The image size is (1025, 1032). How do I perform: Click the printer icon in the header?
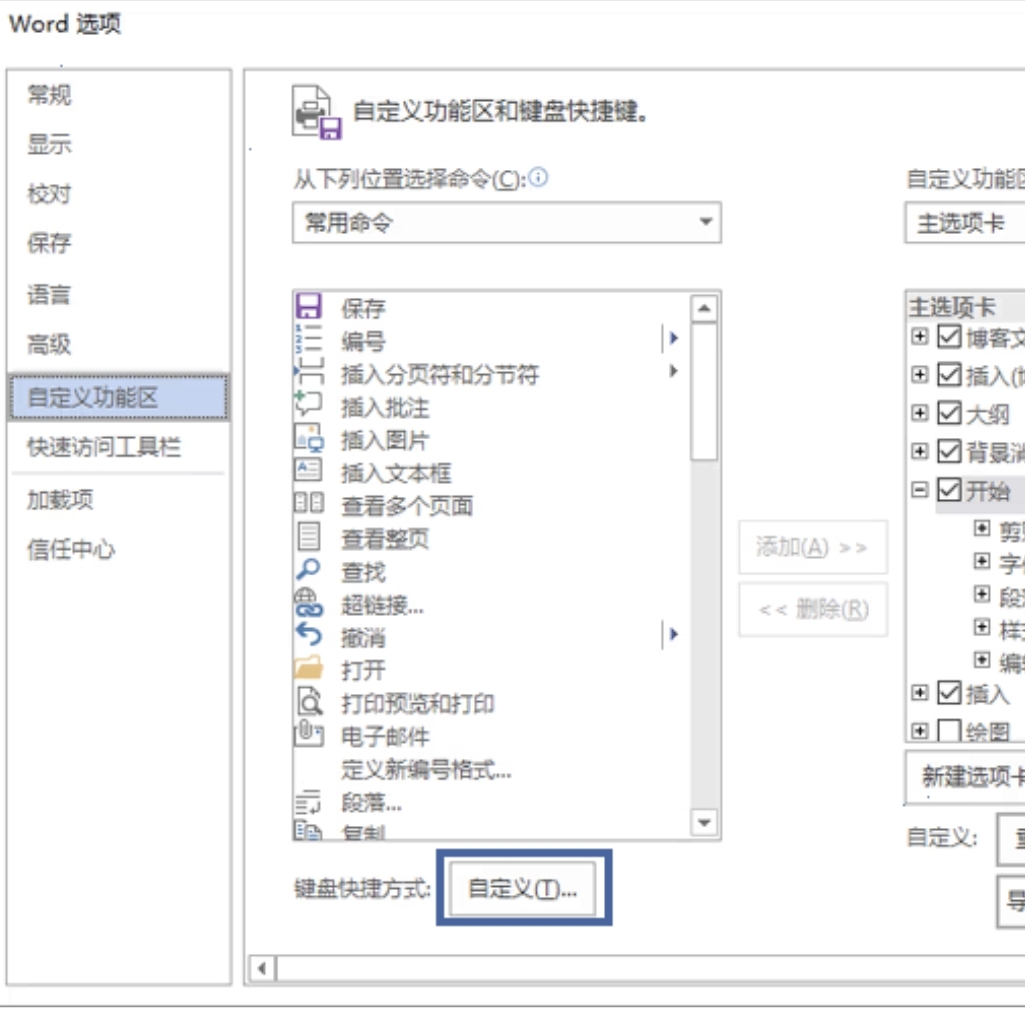point(317,112)
